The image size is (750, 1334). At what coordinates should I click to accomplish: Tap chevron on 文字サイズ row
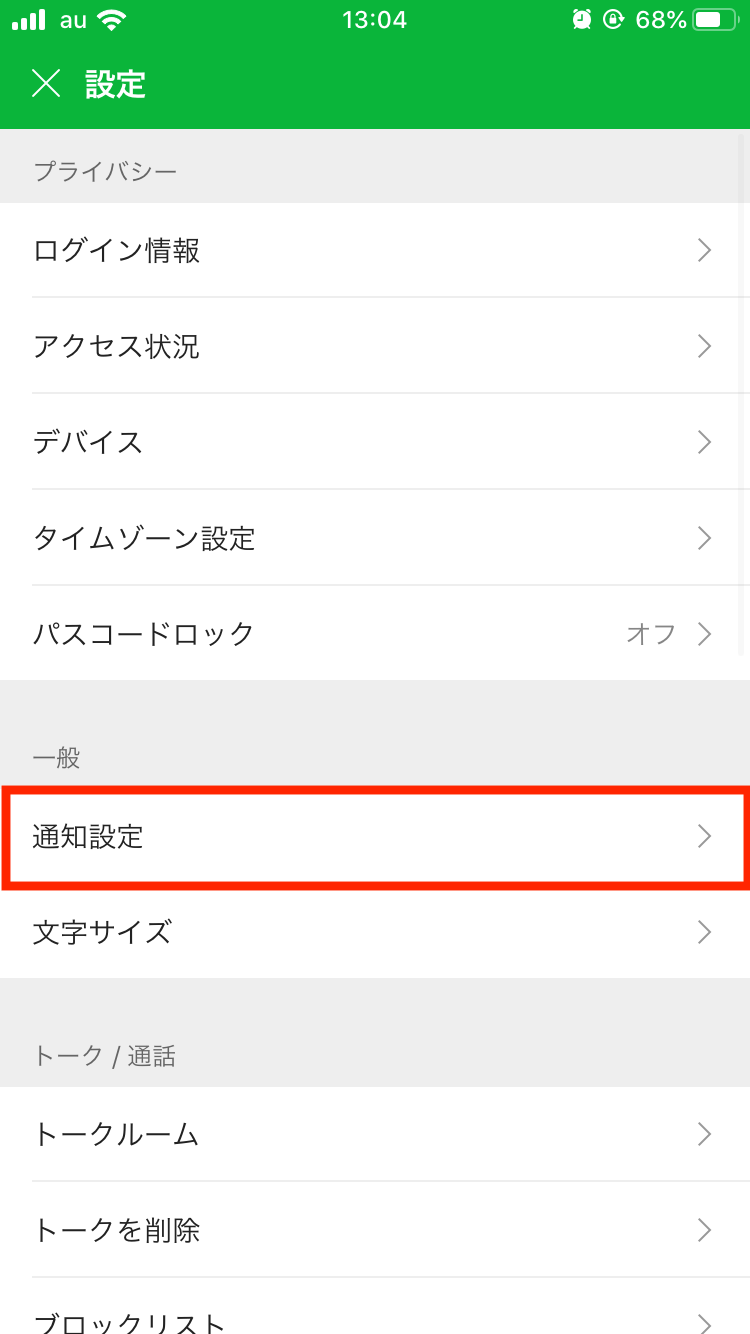pos(705,932)
